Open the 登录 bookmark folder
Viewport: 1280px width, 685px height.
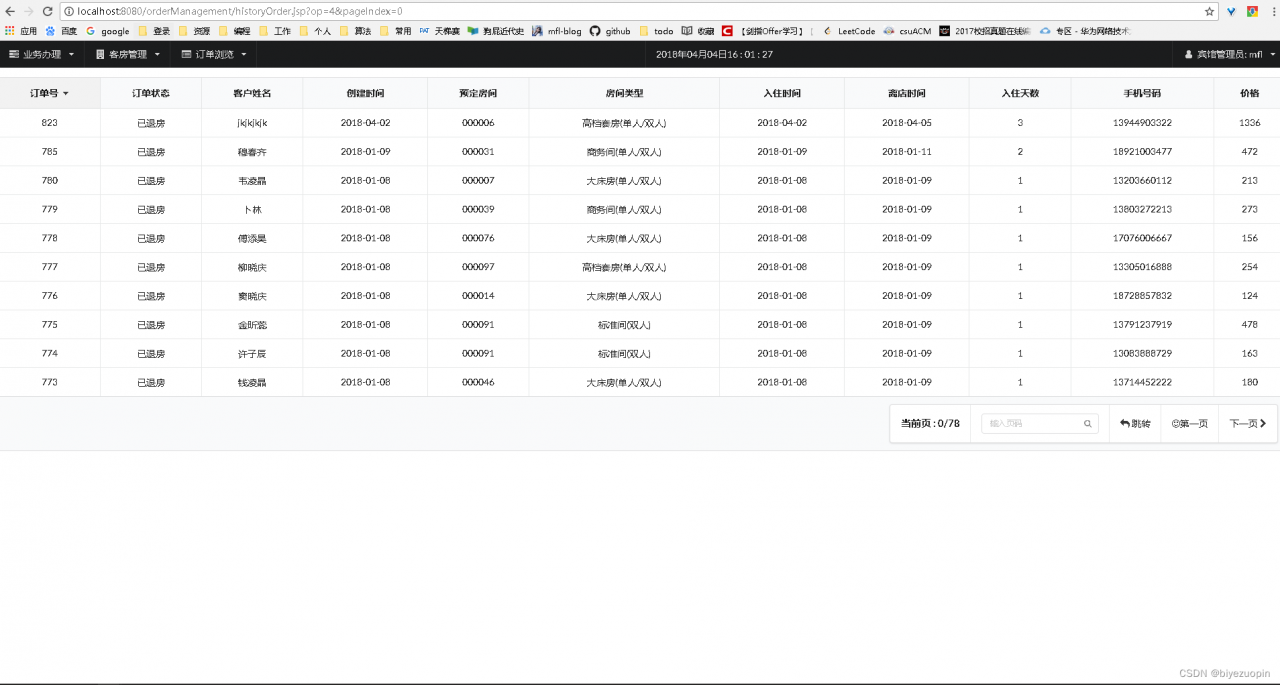[x=154, y=31]
